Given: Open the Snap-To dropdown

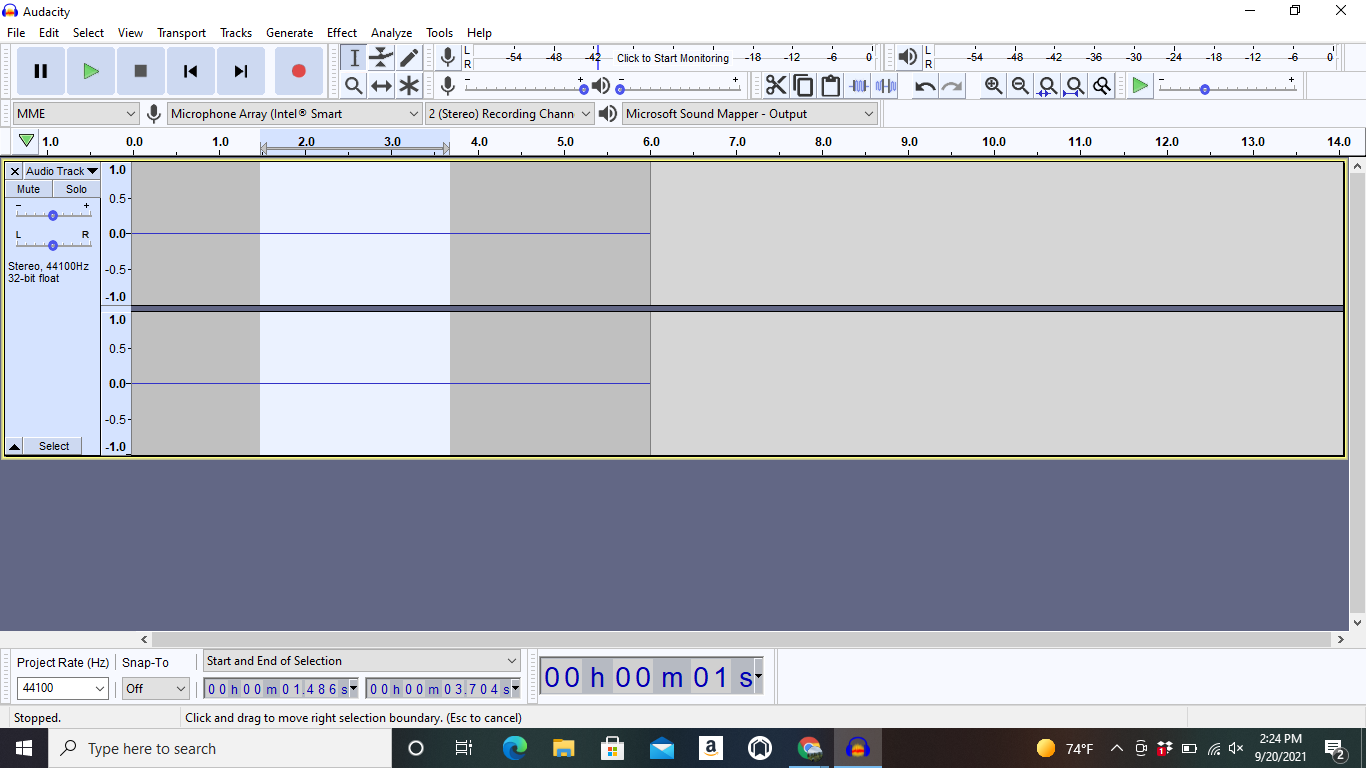Looking at the screenshot, I should point(155,688).
